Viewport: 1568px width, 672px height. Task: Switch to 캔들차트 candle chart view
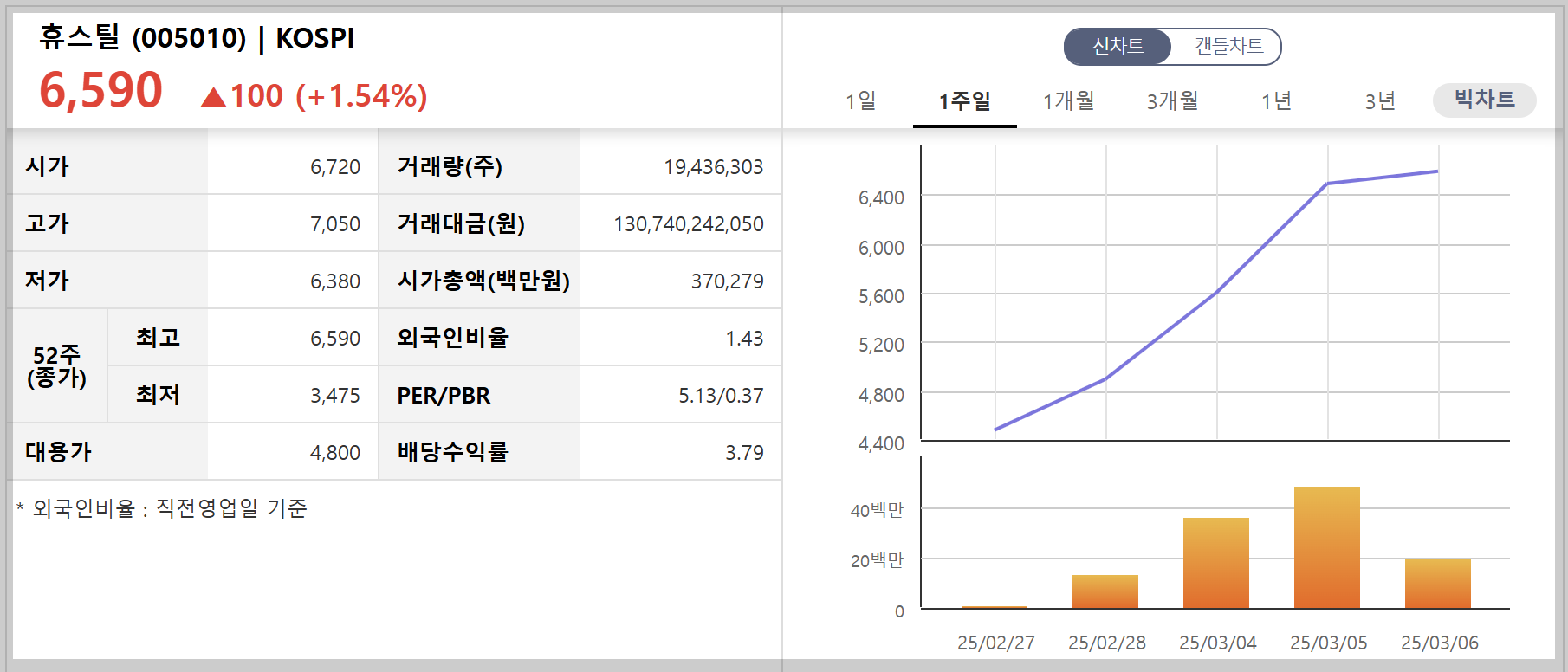(x=1228, y=46)
